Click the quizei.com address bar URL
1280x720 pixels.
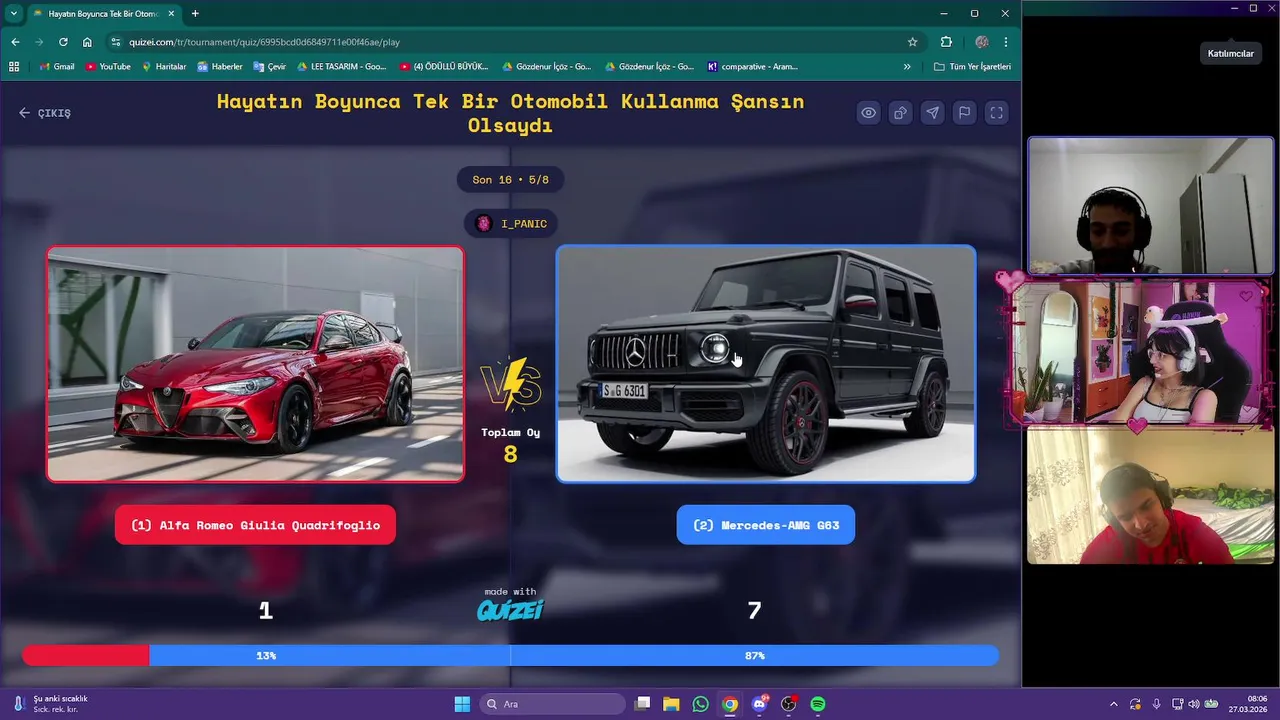(264, 42)
